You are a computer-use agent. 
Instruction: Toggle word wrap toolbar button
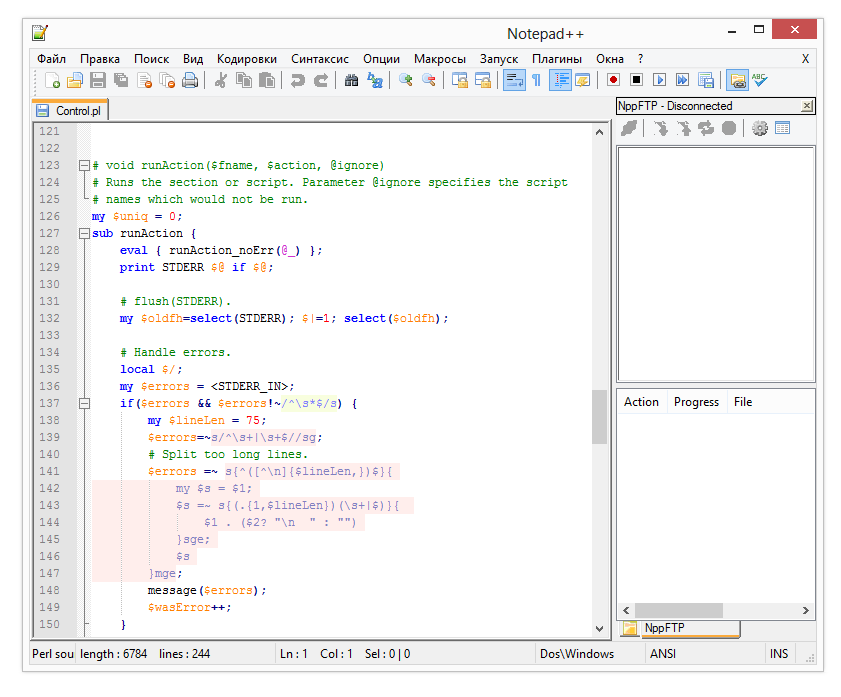513,81
